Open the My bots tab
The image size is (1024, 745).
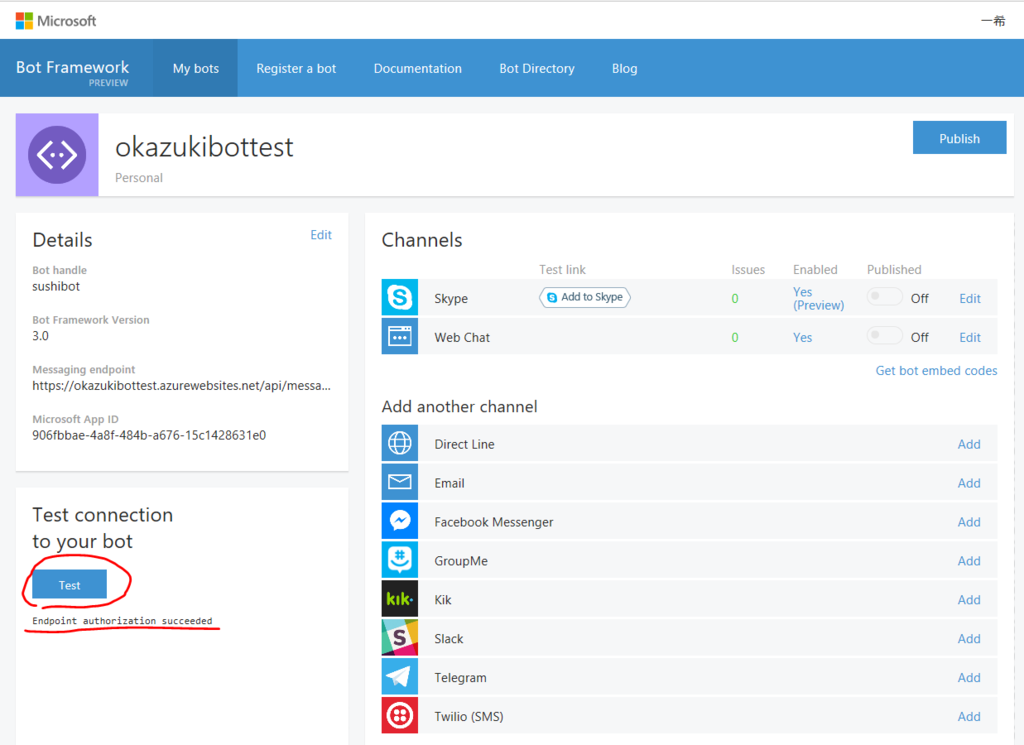tap(196, 68)
